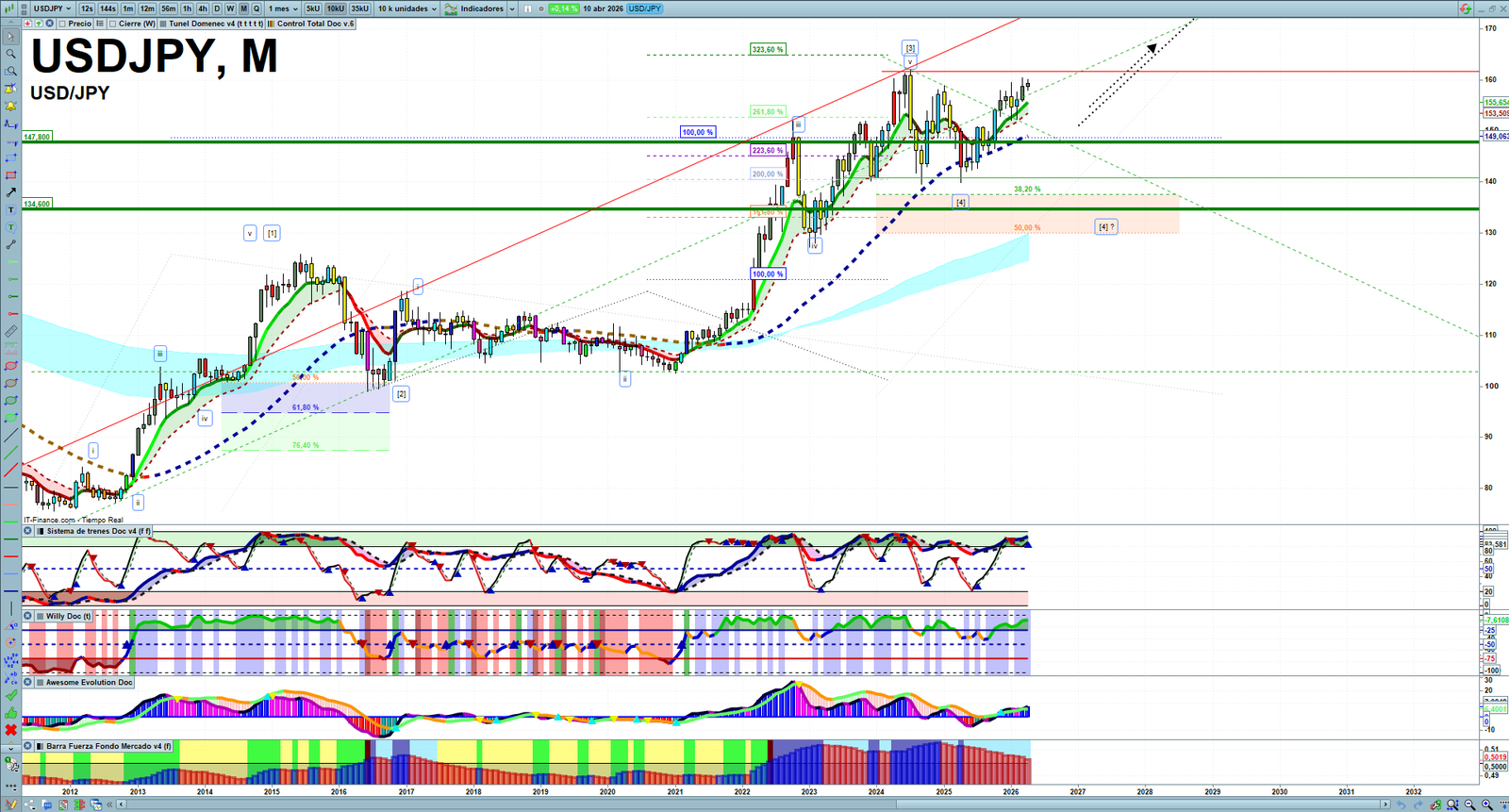The height and width of the screenshot is (812, 1509).
Task: Click the red plus icon beside Precio
Action: (28, 24)
